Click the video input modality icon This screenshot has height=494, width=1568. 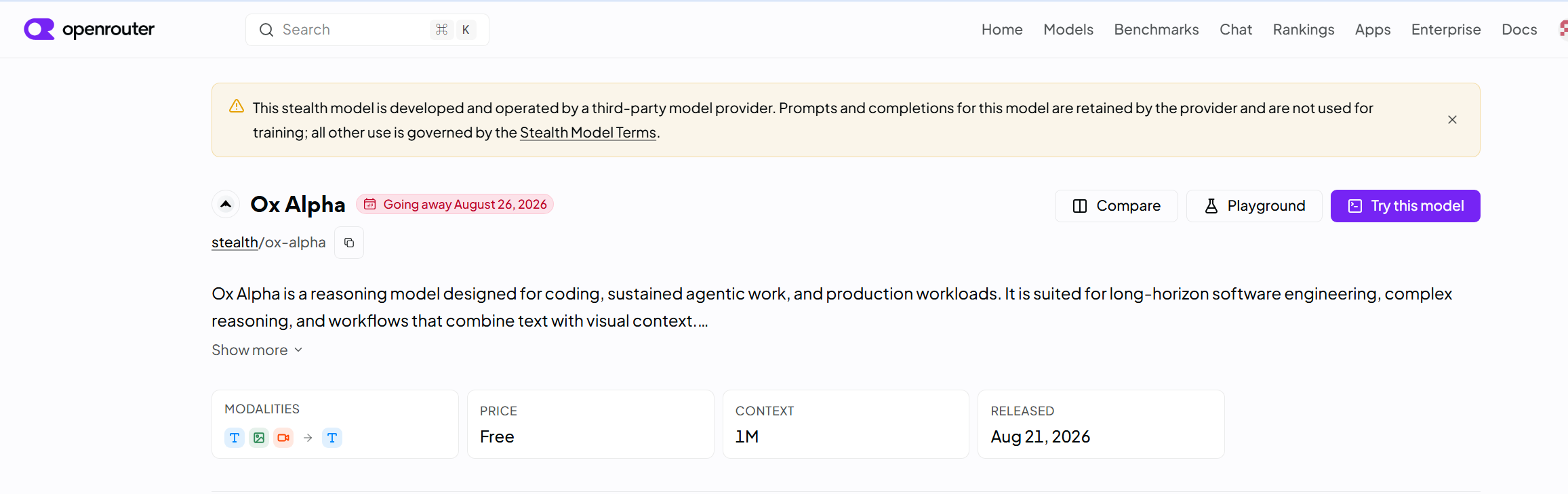click(x=283, y=438)
